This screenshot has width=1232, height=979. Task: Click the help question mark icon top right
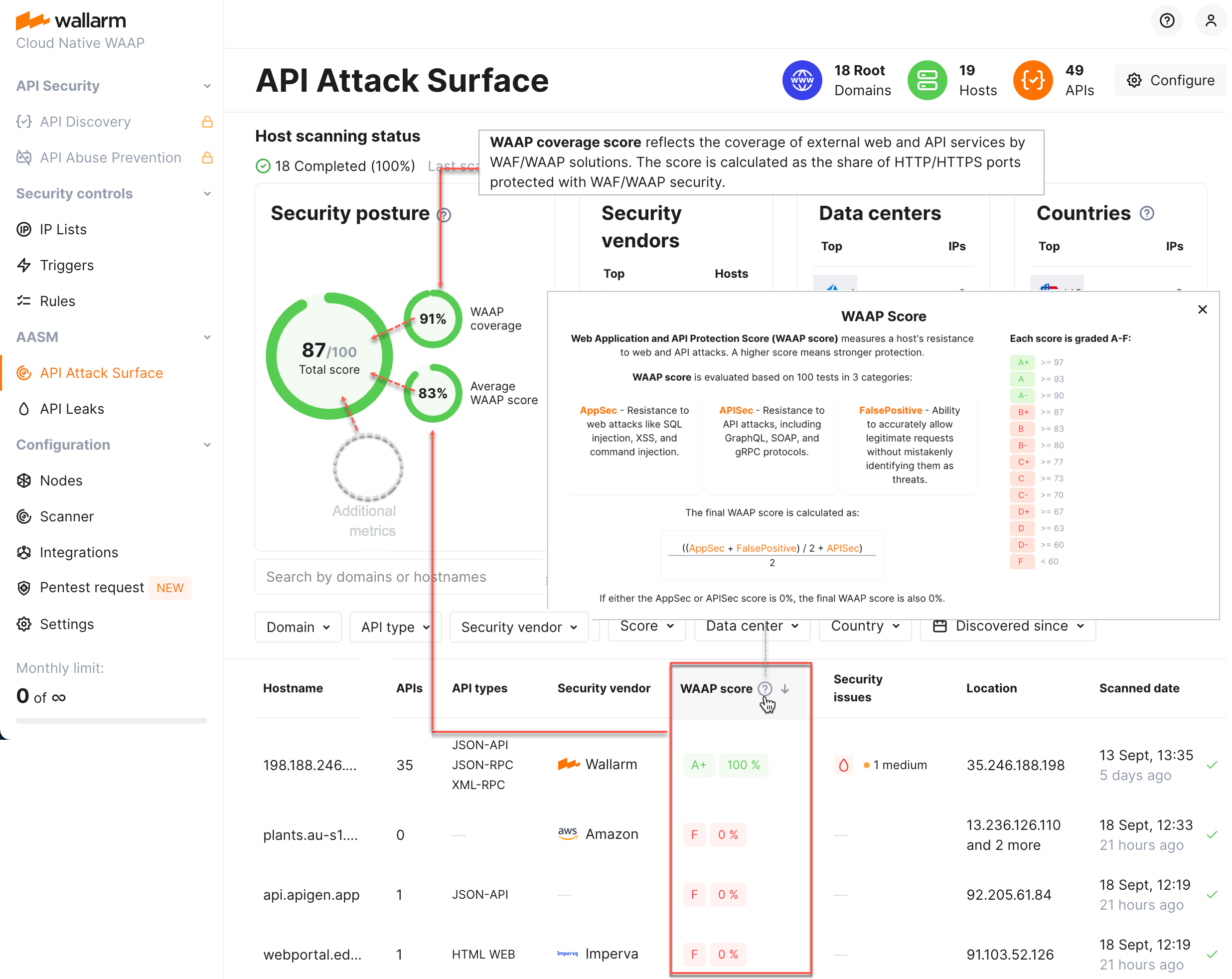click(x=1167, y=20)
